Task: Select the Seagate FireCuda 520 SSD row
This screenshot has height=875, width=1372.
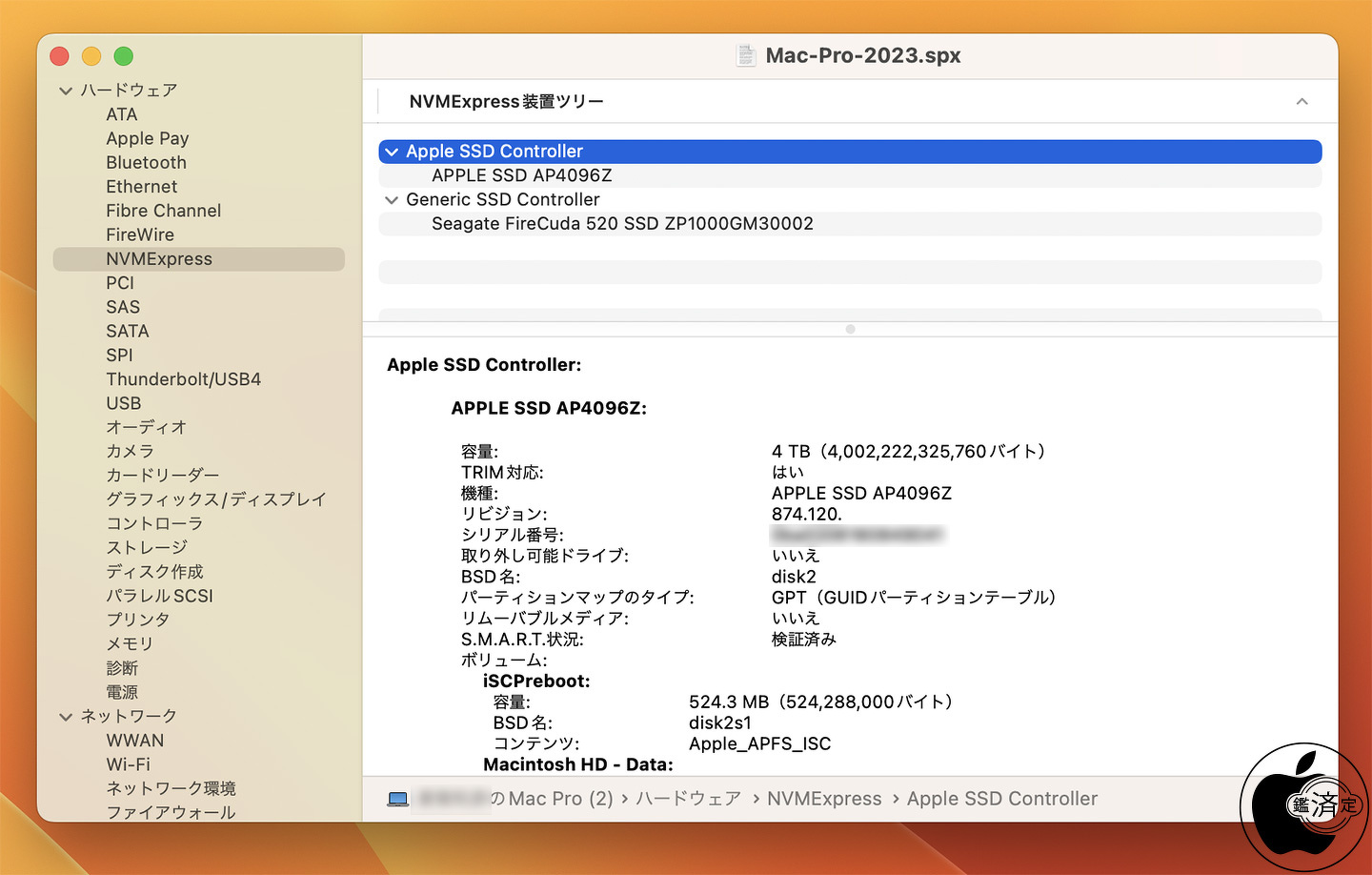Action: point(622,224)
